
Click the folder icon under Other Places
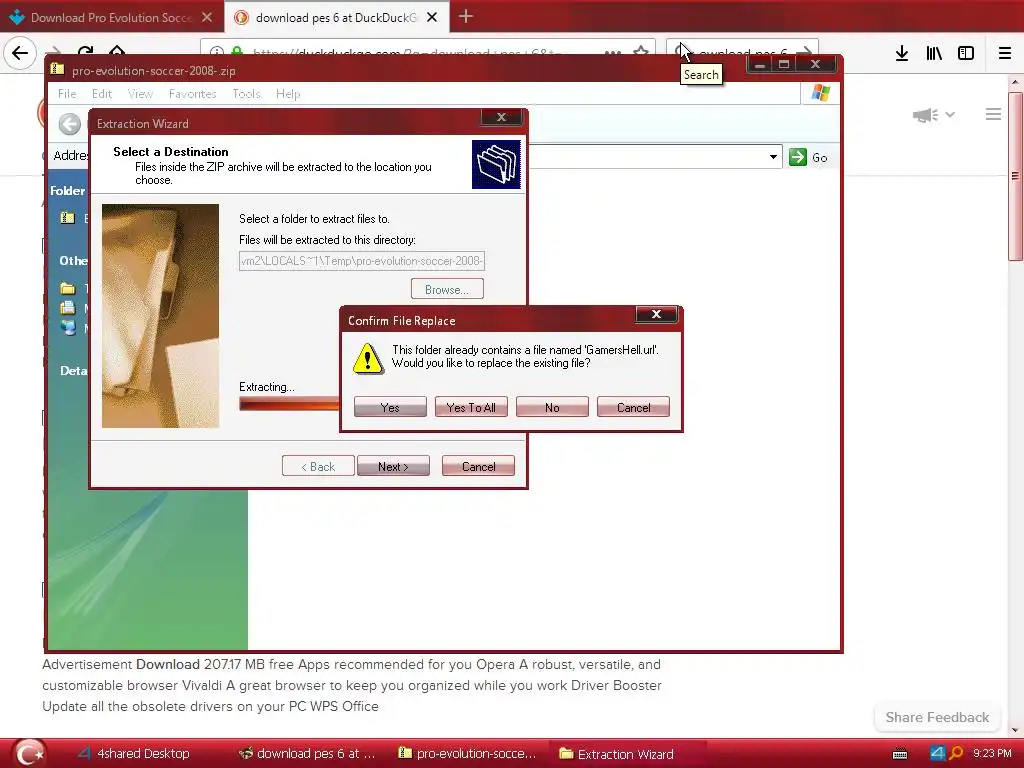[67, 288]
